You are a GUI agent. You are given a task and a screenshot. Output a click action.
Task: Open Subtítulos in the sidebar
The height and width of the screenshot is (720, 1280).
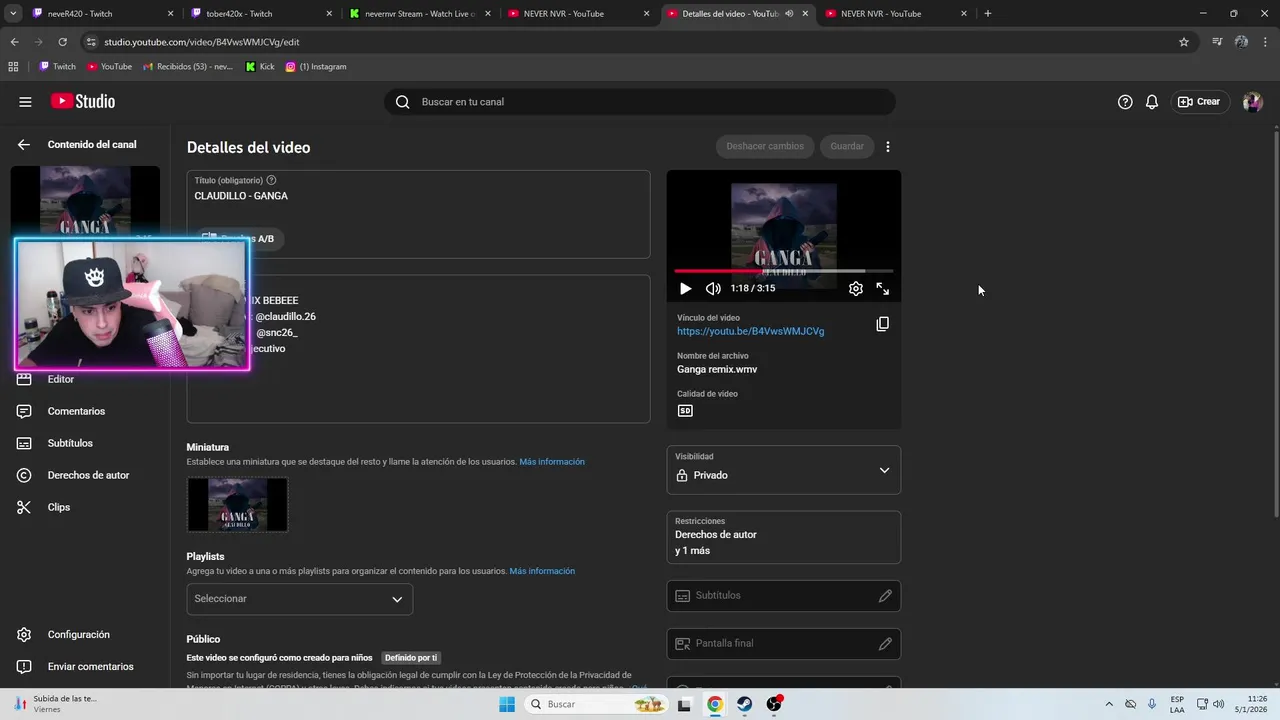(x=70, y=443)
